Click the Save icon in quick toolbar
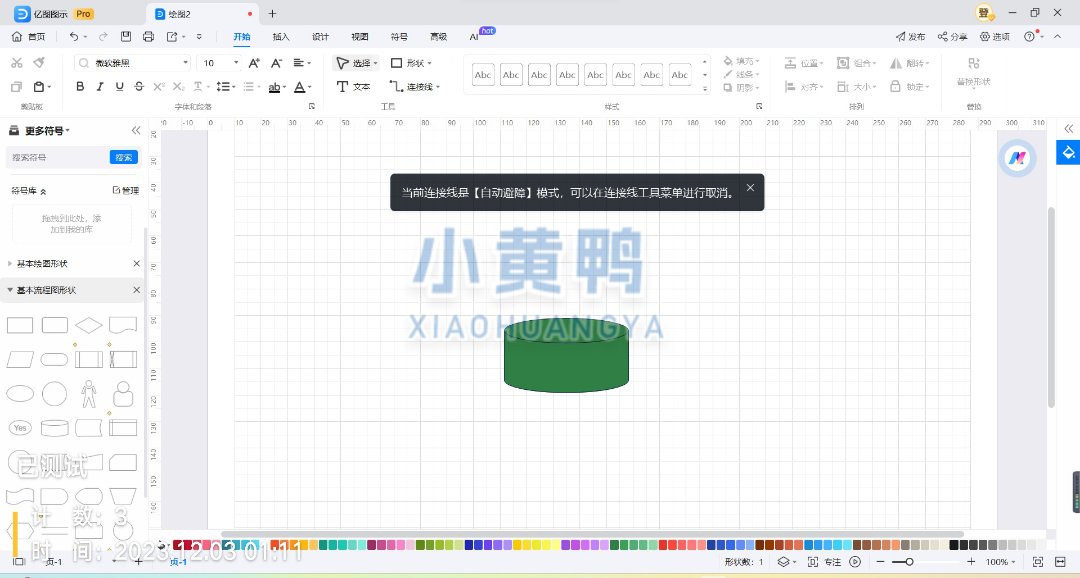The image size is (1080, 578). tap(126, 37)
